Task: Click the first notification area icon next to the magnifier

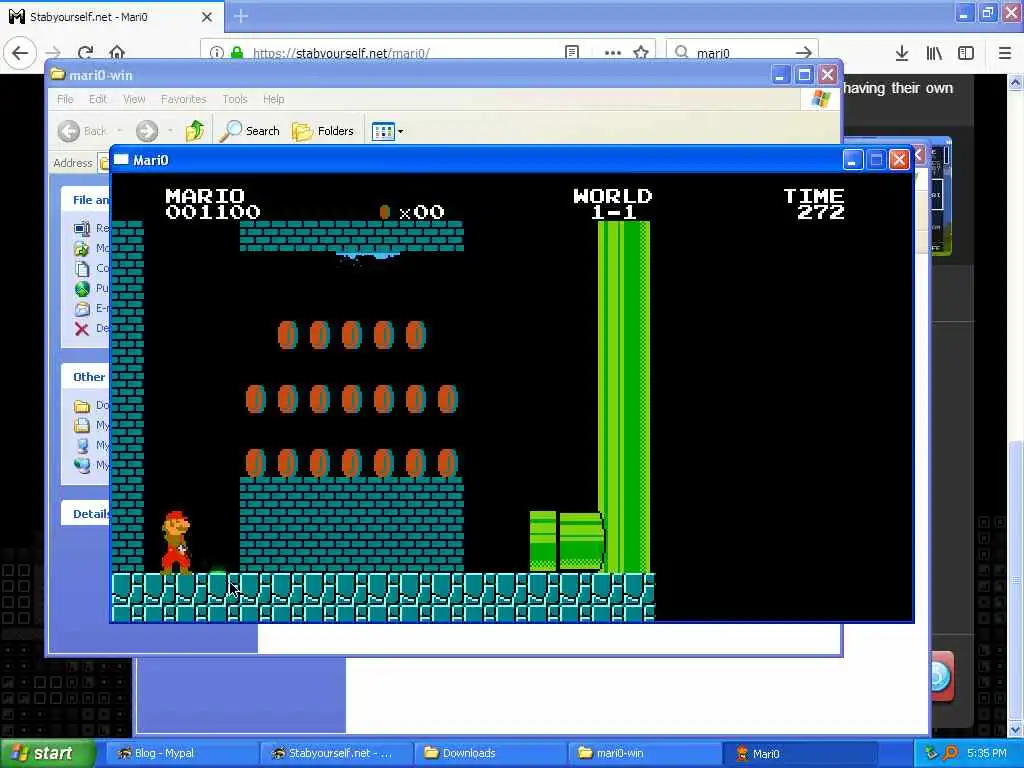Action: pos(932,753)
